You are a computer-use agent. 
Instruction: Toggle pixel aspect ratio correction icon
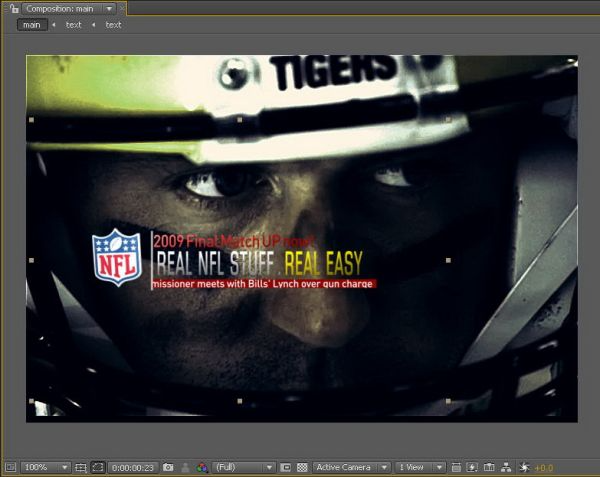(x=456, y=467)
